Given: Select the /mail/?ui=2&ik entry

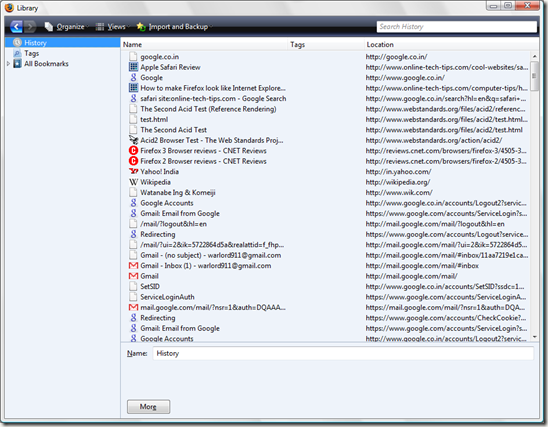Looking at the screenshot, I should 212,245.
